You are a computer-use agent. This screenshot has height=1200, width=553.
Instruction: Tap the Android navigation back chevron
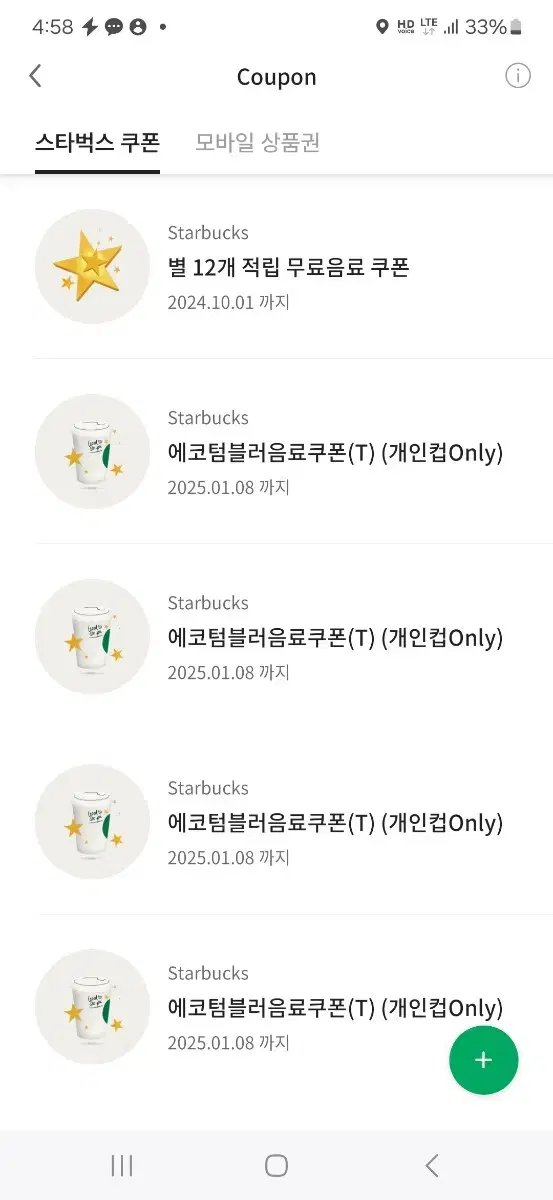[431, 1165]
